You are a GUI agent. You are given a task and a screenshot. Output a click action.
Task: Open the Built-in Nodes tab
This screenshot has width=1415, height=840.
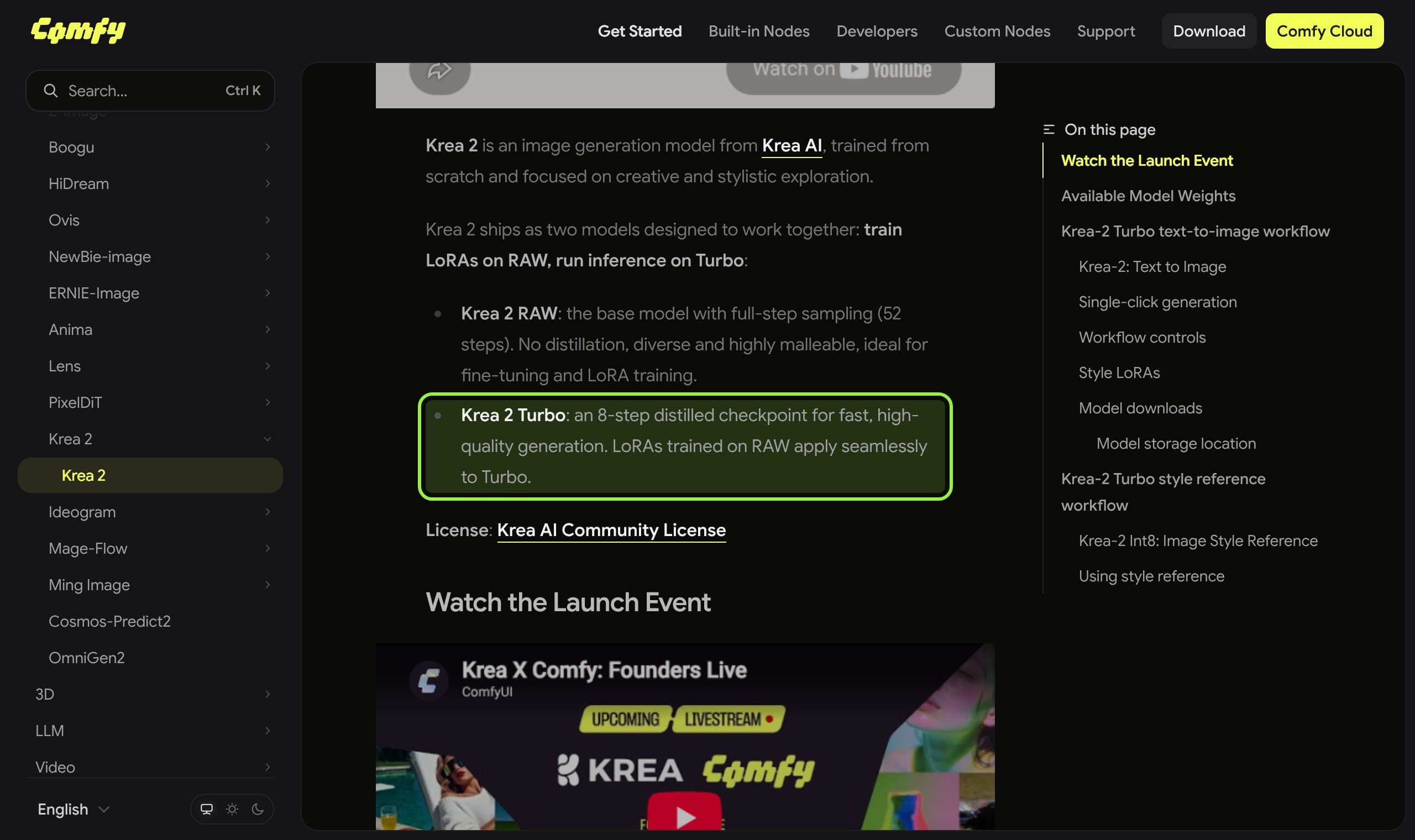click(x=758, y=31)
